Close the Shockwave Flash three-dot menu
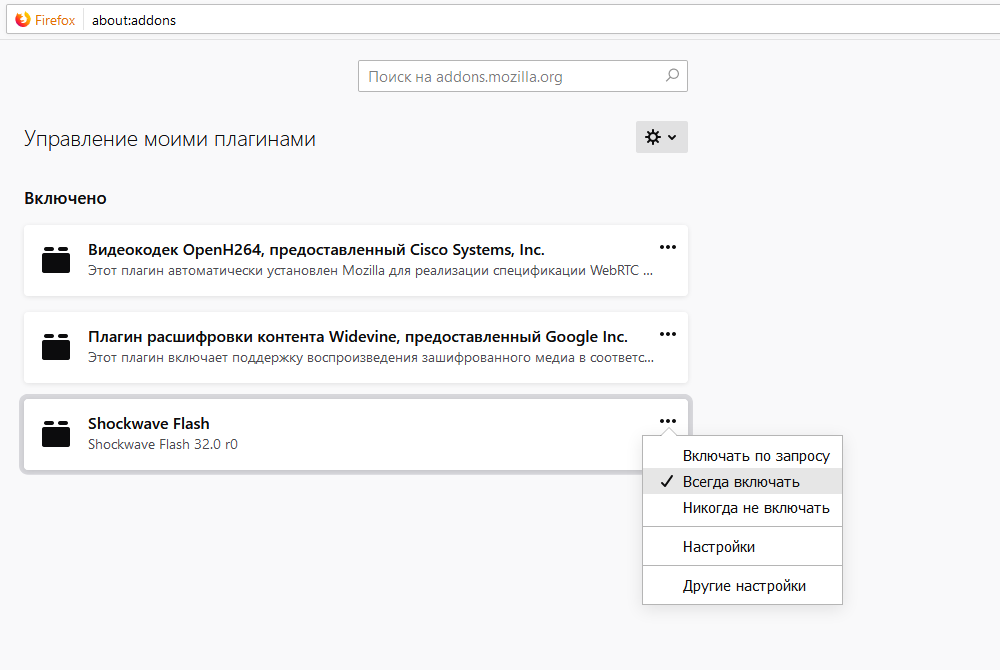The height and width of the screenshot is (670, 1000). (x=668, y=421)
